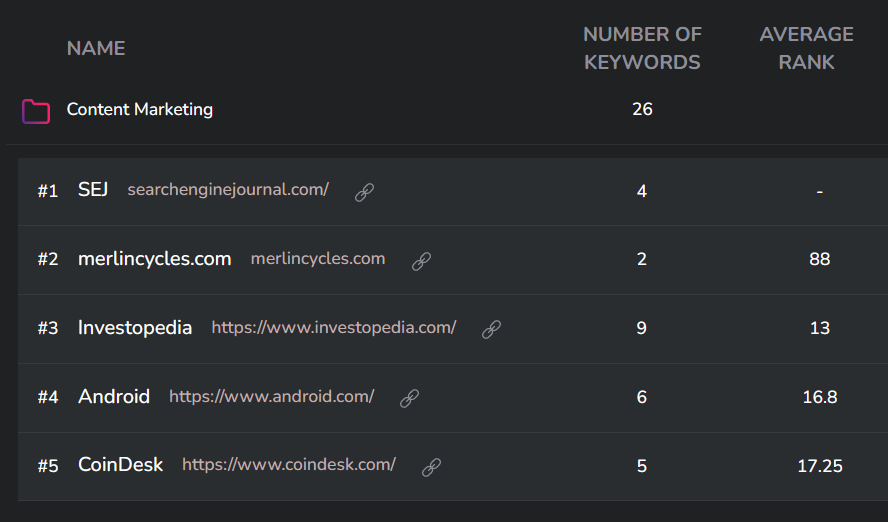Click average rank 88 in merlincycles row

(819, 259)
